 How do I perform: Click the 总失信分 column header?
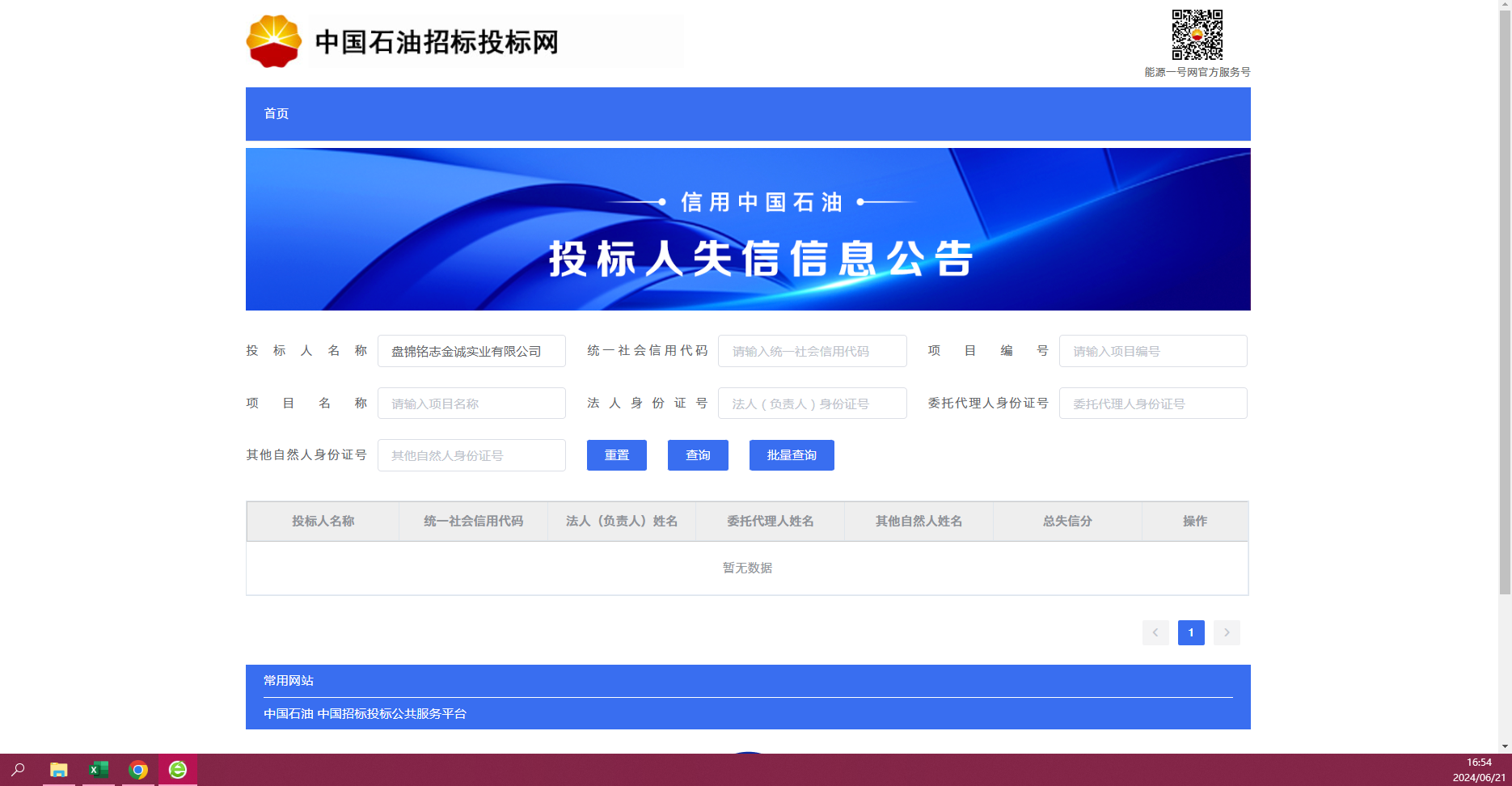pyautogui.click(x=1067, y=522)
